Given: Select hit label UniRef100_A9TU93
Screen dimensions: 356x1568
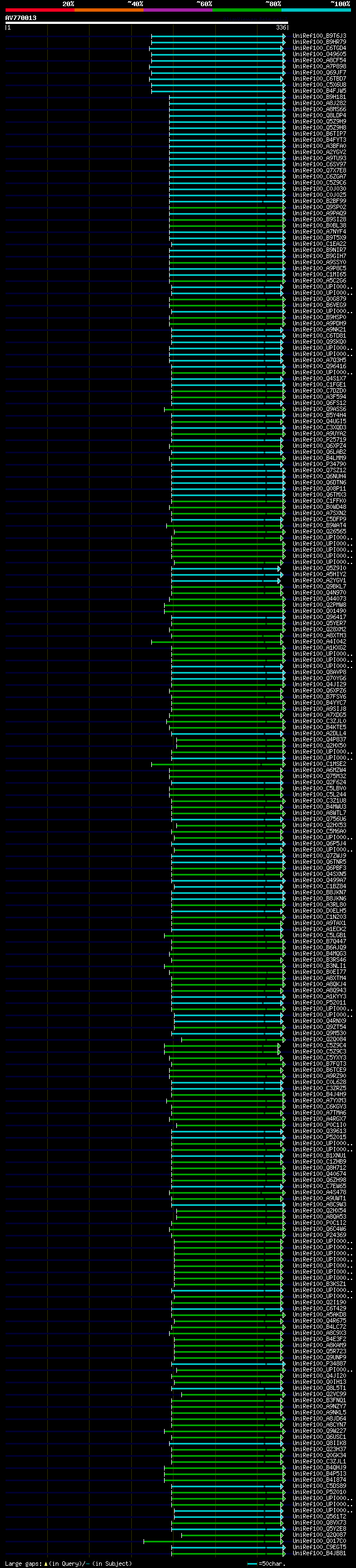Looking at the screenshot, I should (319, 159).
